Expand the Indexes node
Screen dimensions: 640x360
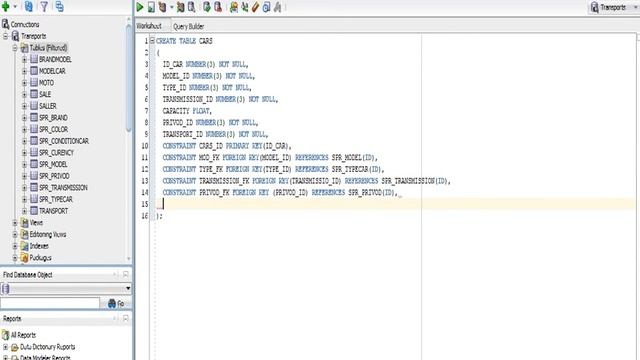coord(15,246)
